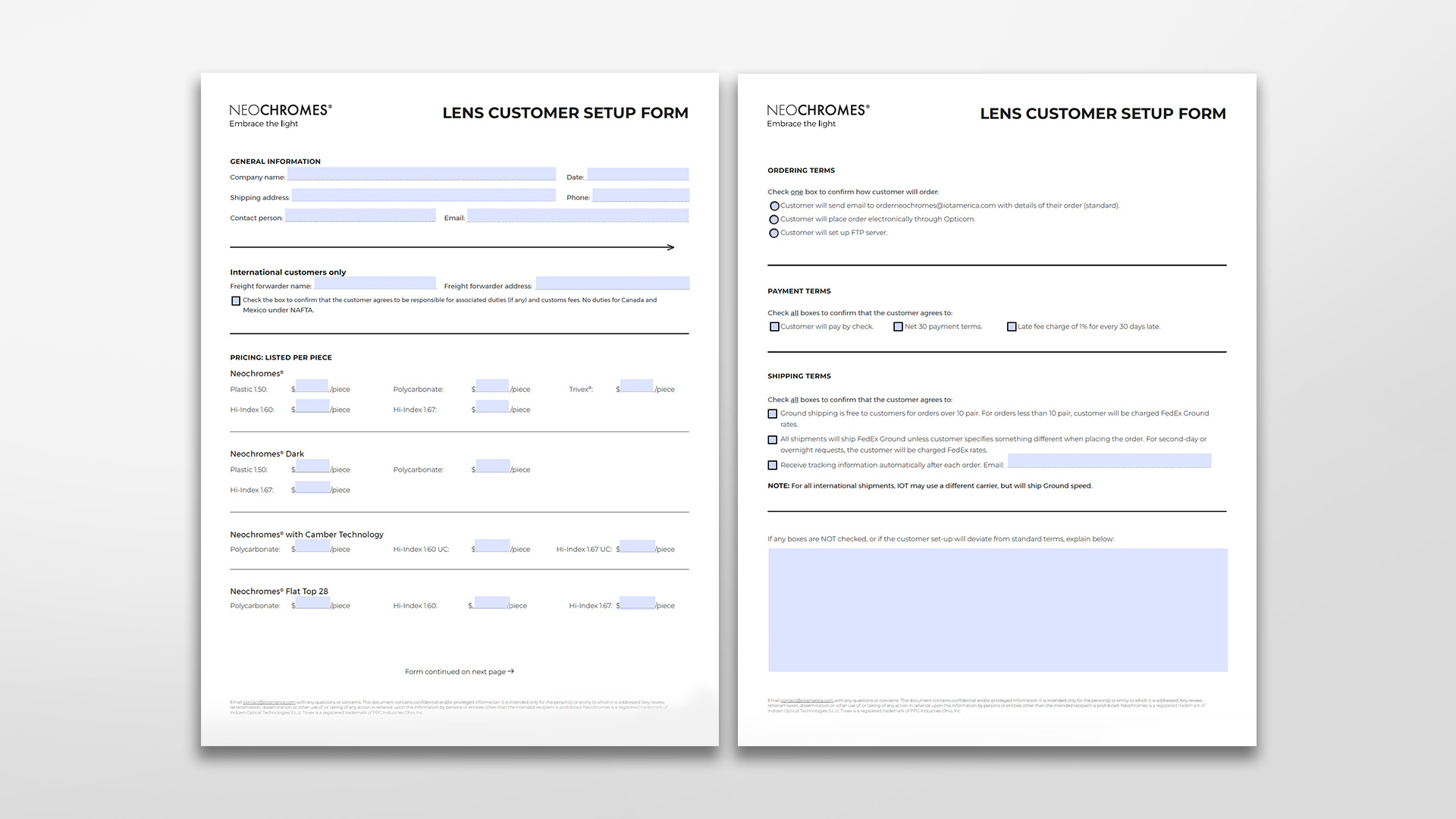Image resolution: width=1456 pixels, height=819 pixels.
Task: Select the send email order radio option
Action: [774, 206]
